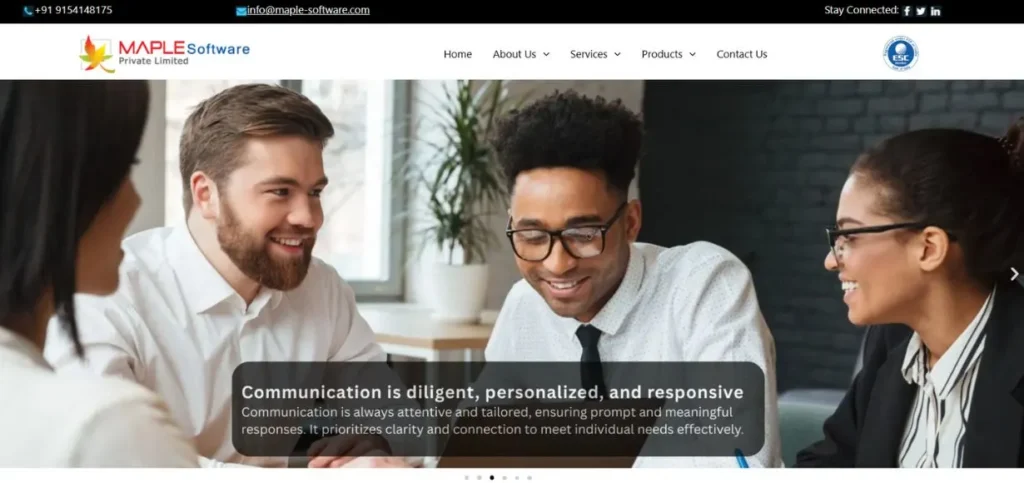Select the second carousel dot

pyautogui.click(x=479, y=478)
